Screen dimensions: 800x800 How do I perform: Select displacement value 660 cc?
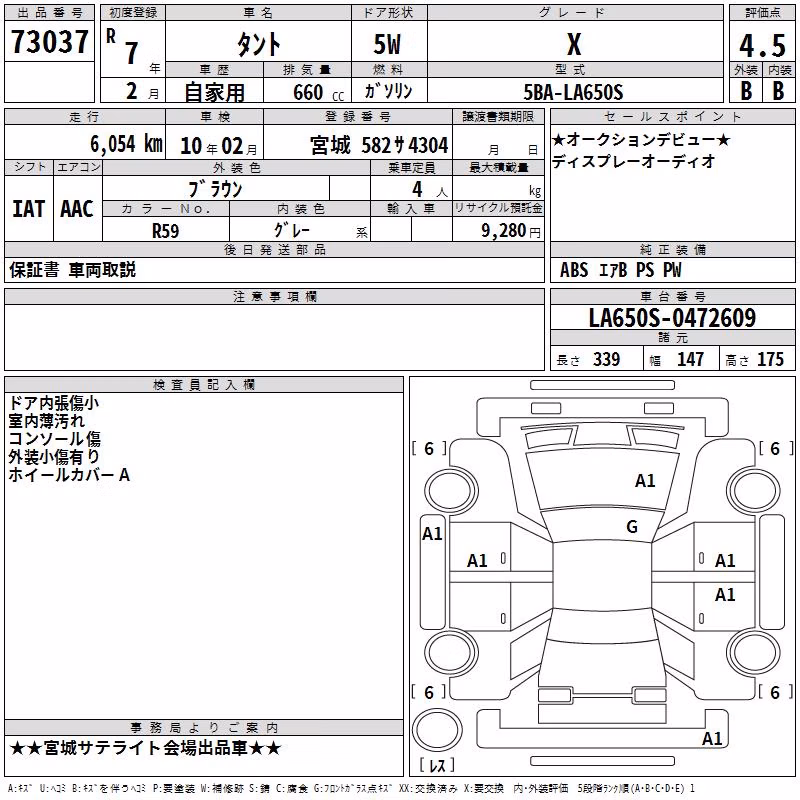point(318,93)
